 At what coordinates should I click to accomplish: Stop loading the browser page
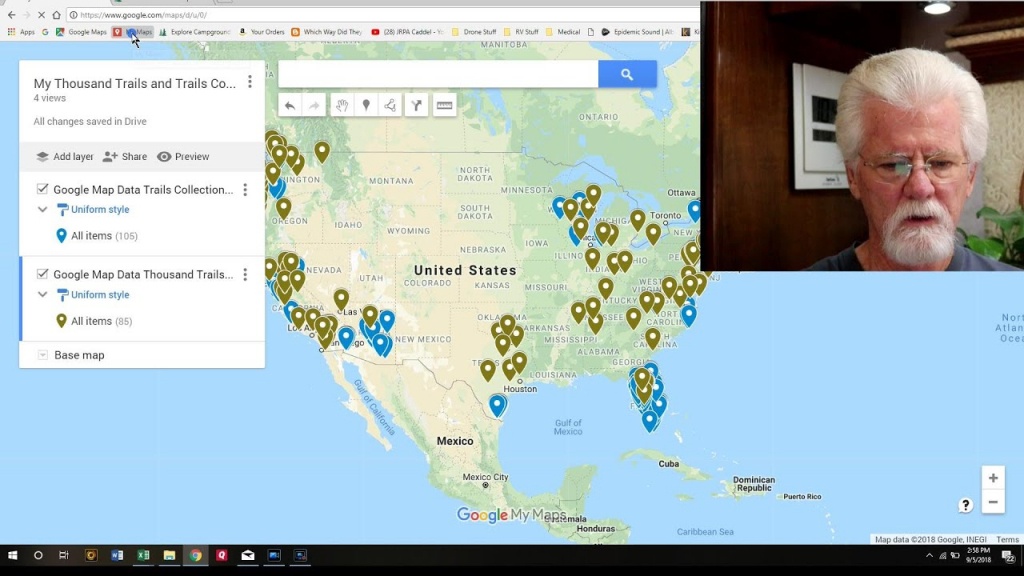40,14
